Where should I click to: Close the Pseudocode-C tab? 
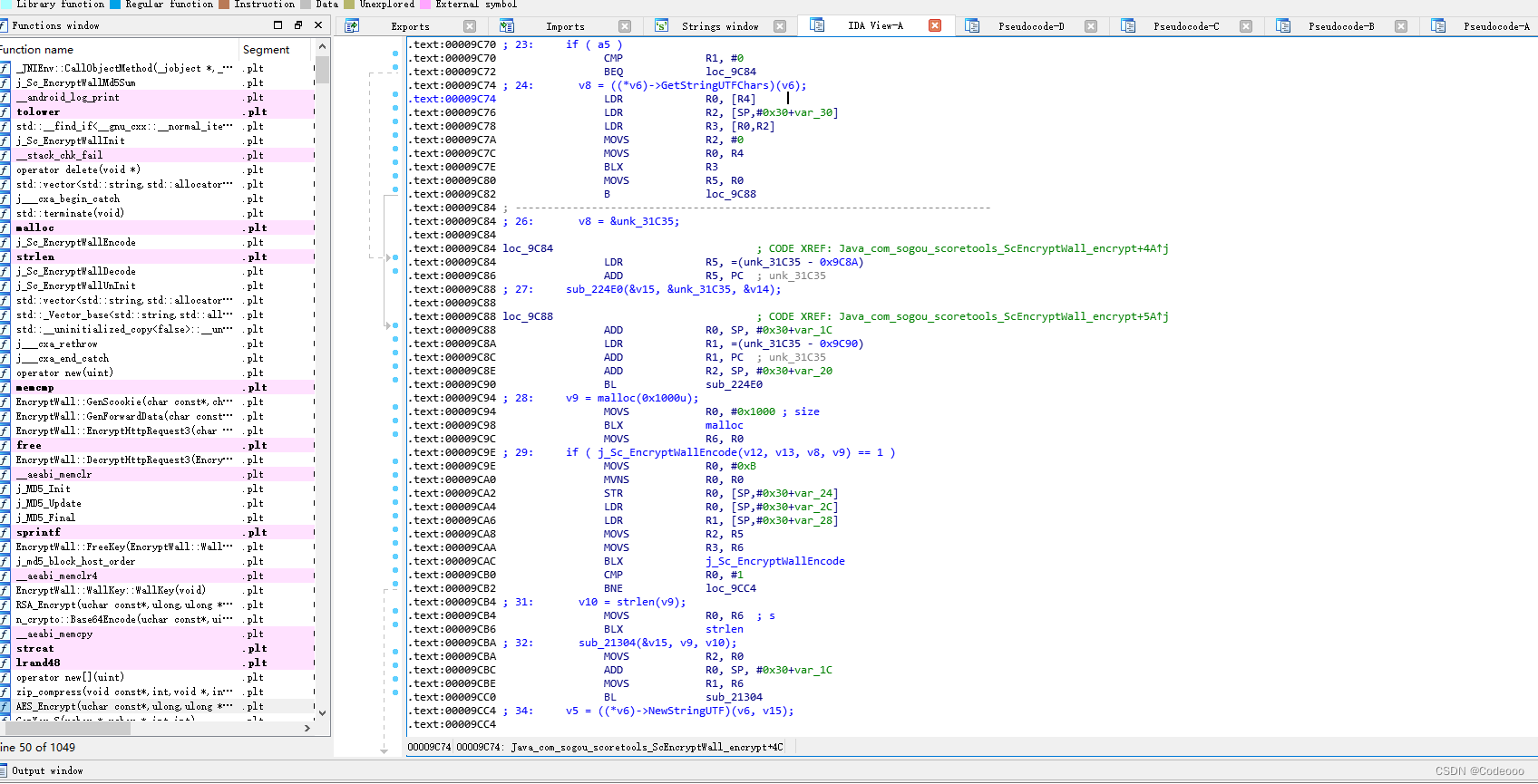click(1246, 26)
